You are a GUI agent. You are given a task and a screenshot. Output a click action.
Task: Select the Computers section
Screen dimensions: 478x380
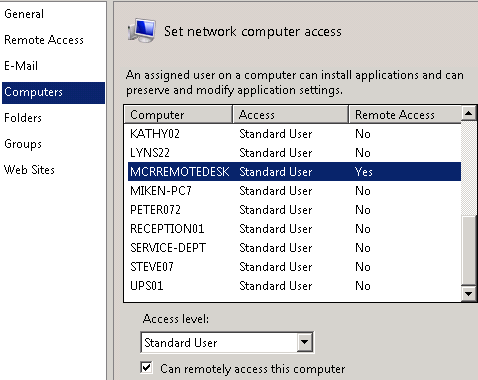click(x=53, y=92)
